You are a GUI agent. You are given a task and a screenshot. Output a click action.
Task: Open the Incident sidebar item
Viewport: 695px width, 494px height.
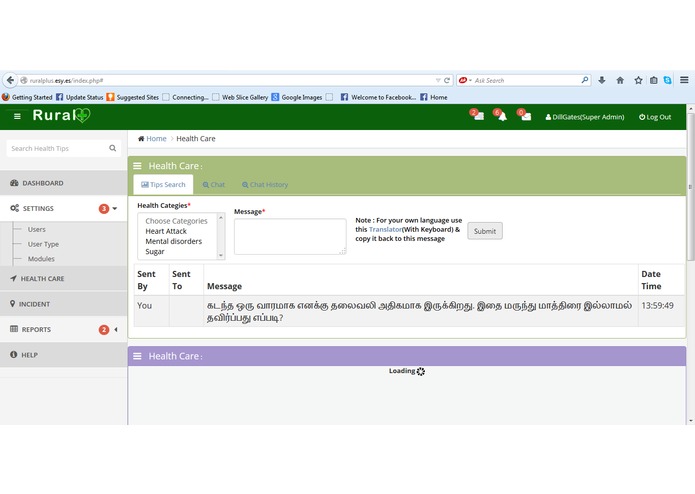tap(63, 304)
